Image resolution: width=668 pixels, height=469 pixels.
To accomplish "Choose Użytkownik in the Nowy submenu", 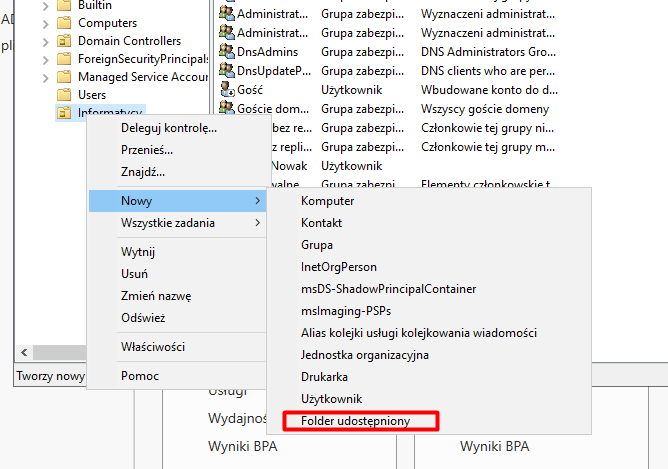I will point(331,399).
